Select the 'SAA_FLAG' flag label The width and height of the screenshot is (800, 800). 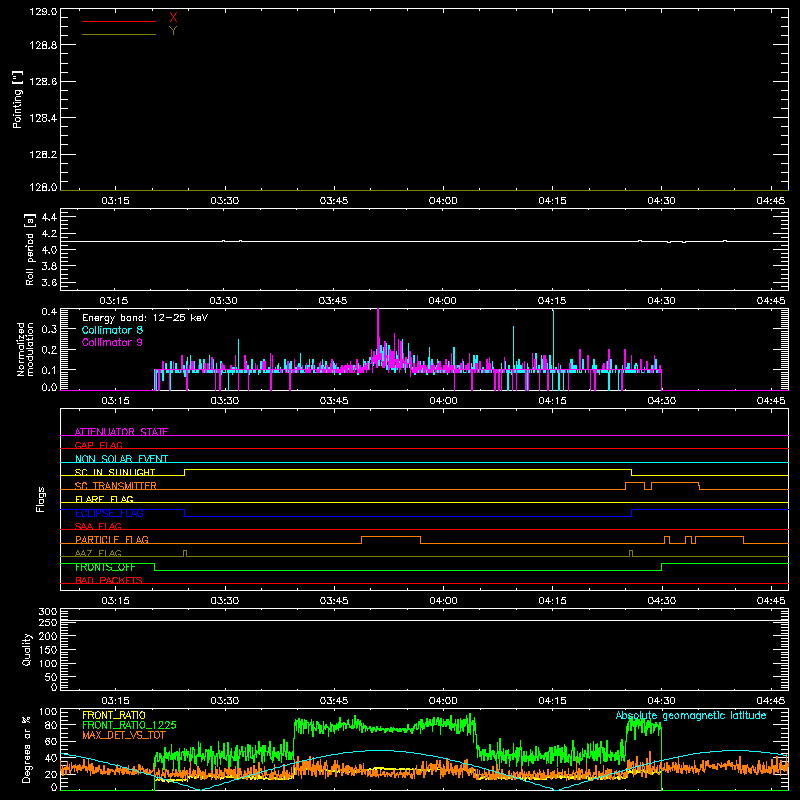click(x=98, y=526)
